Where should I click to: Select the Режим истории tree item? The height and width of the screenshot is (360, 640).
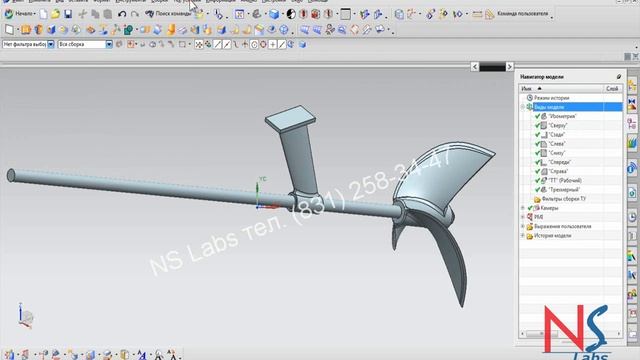pyautogui.click(x=551, y=98)
